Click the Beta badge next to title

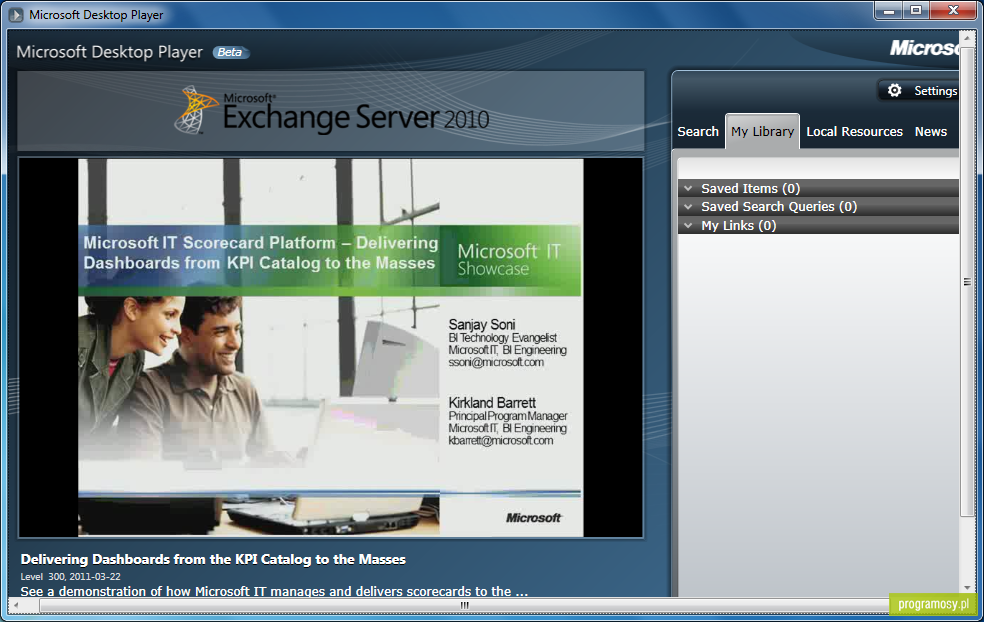[230, 52]
